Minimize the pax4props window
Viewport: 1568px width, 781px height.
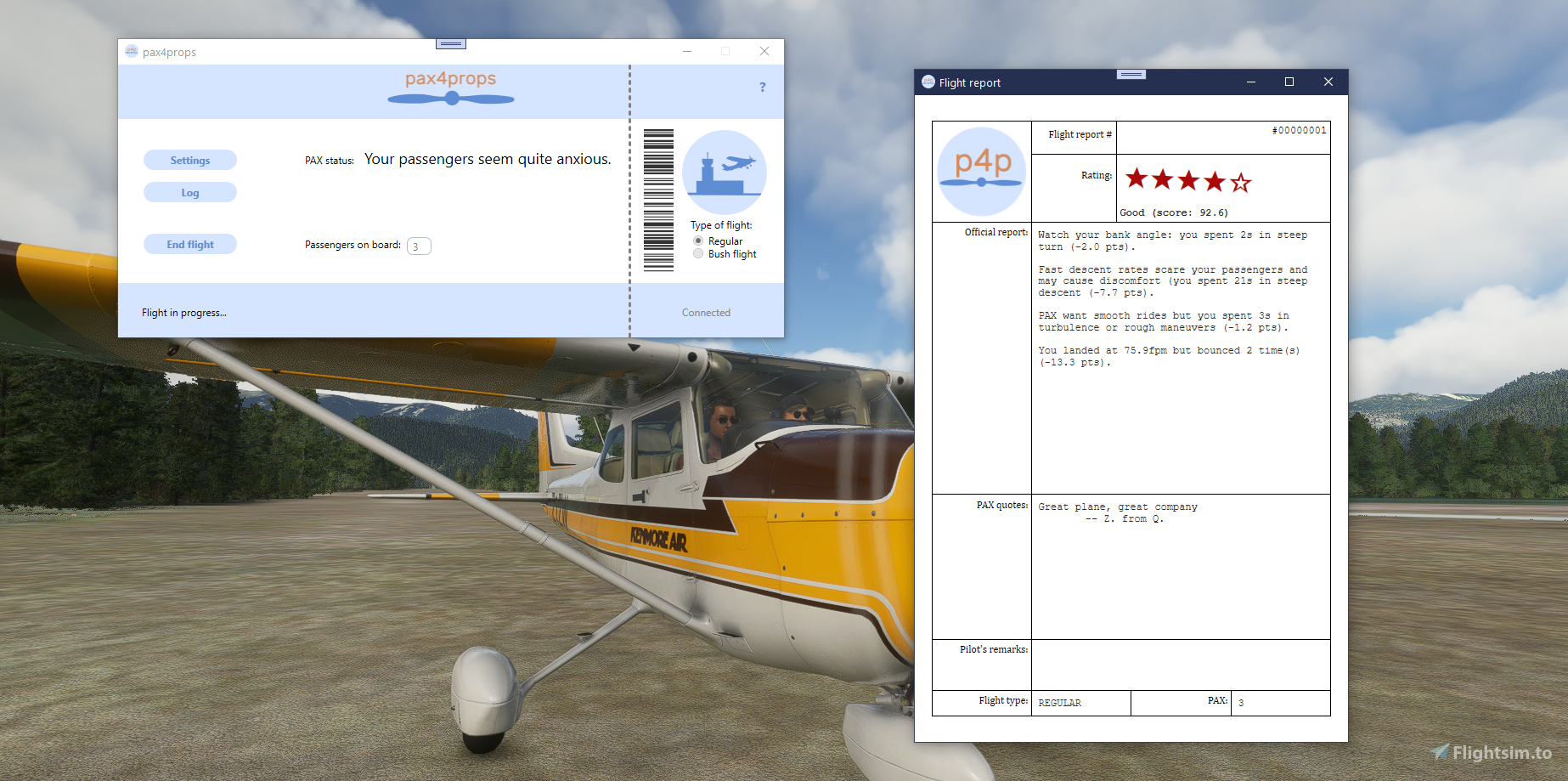tap(687, 52)
